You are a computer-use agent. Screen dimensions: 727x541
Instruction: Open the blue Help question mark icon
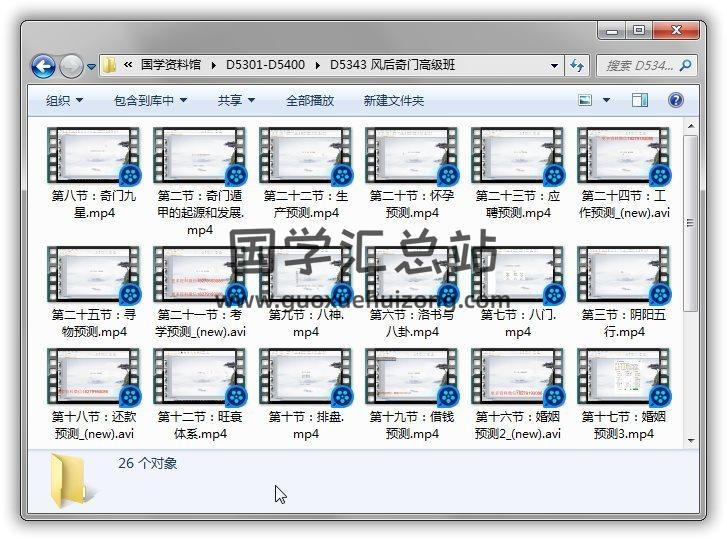(x=675, y=100)
